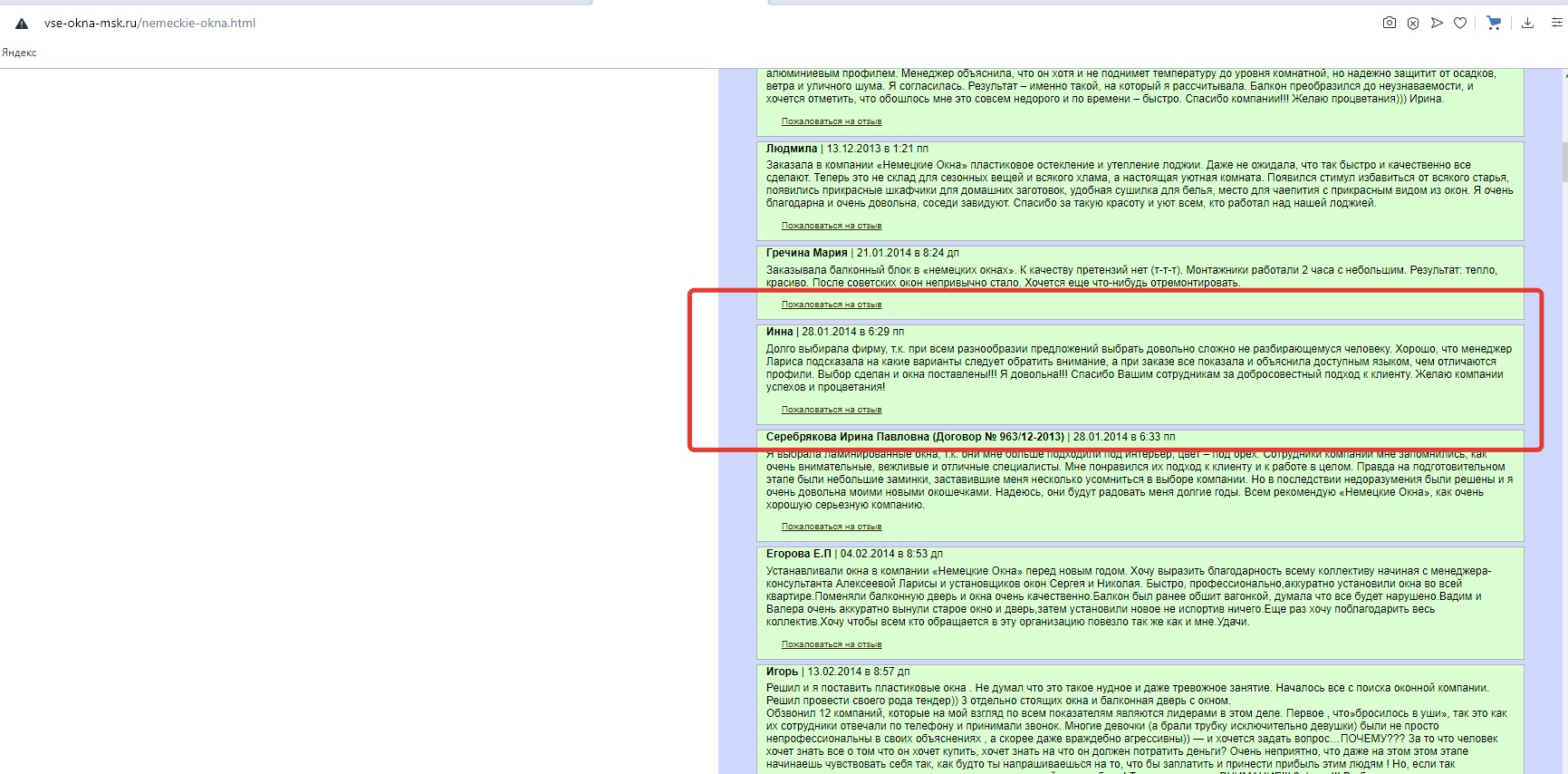Click the date 28.01.2014 в 6:33 пп
This screenshot has width=1568, height=774.
(1124, 437)
